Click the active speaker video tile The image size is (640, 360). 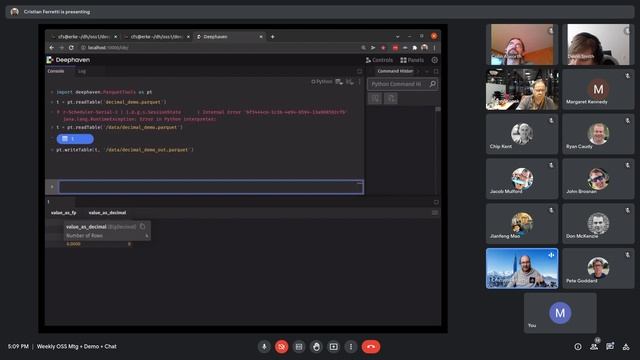522,268
